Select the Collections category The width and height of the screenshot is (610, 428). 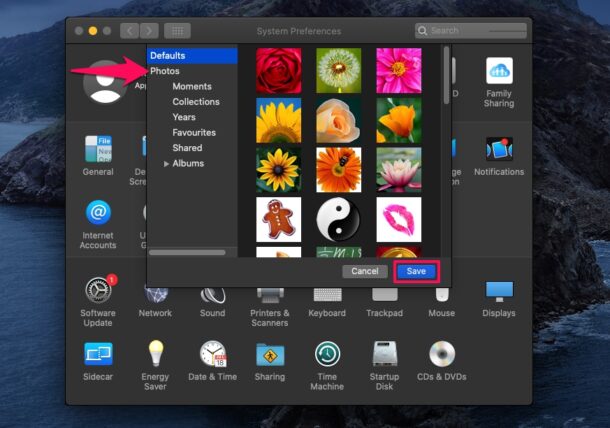click(192, 102)
